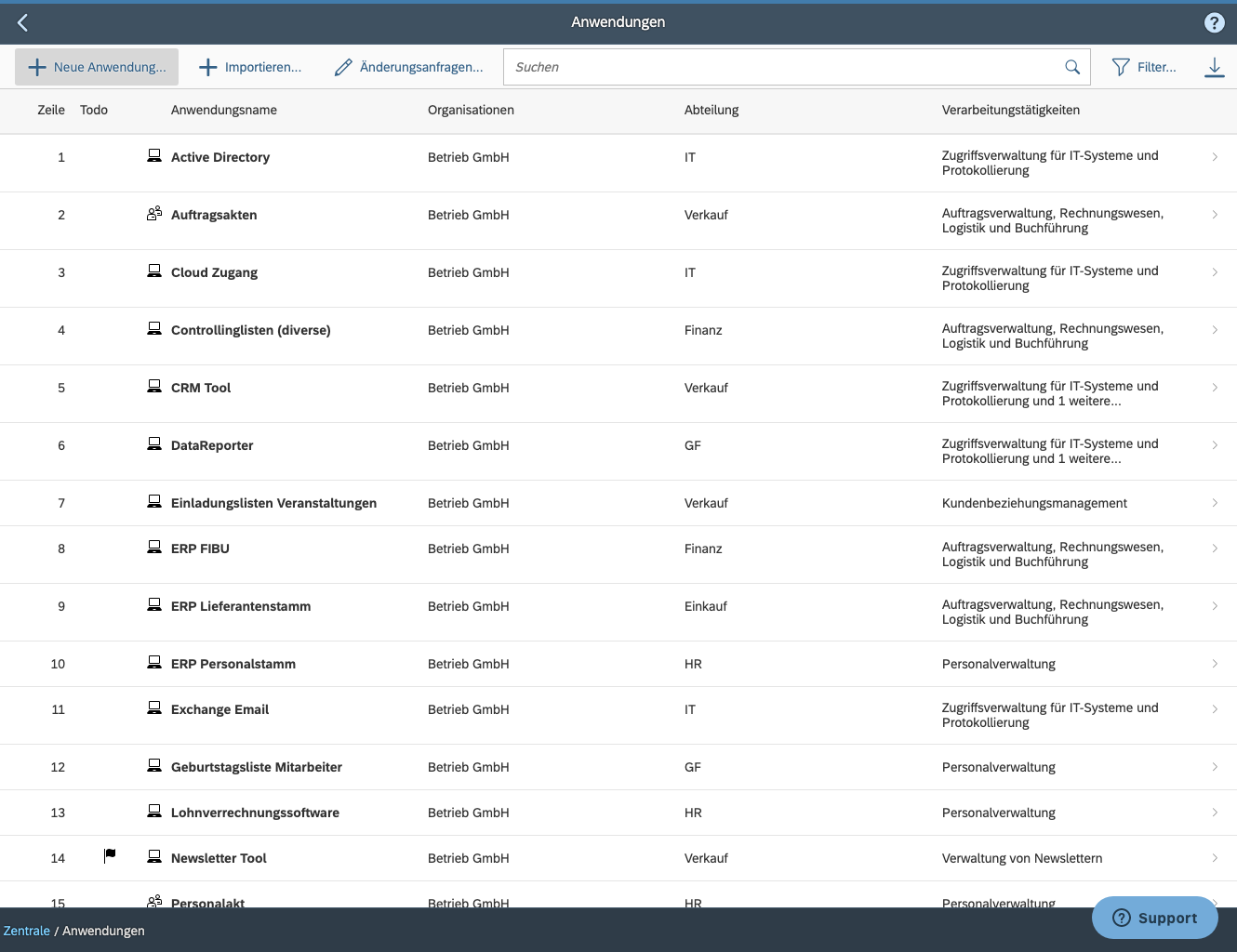
Task: Click the Suchen input field
Action: click(744, 66)
